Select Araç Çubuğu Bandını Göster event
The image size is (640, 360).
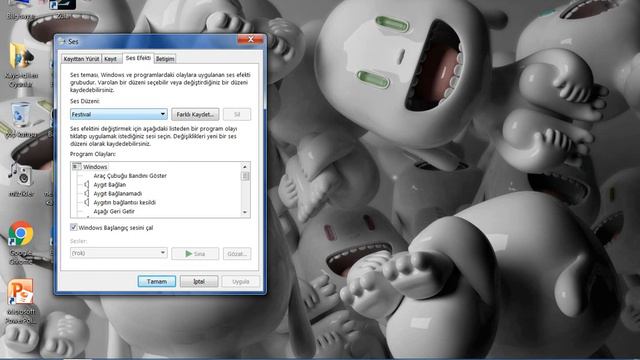[x=130, y=176]
